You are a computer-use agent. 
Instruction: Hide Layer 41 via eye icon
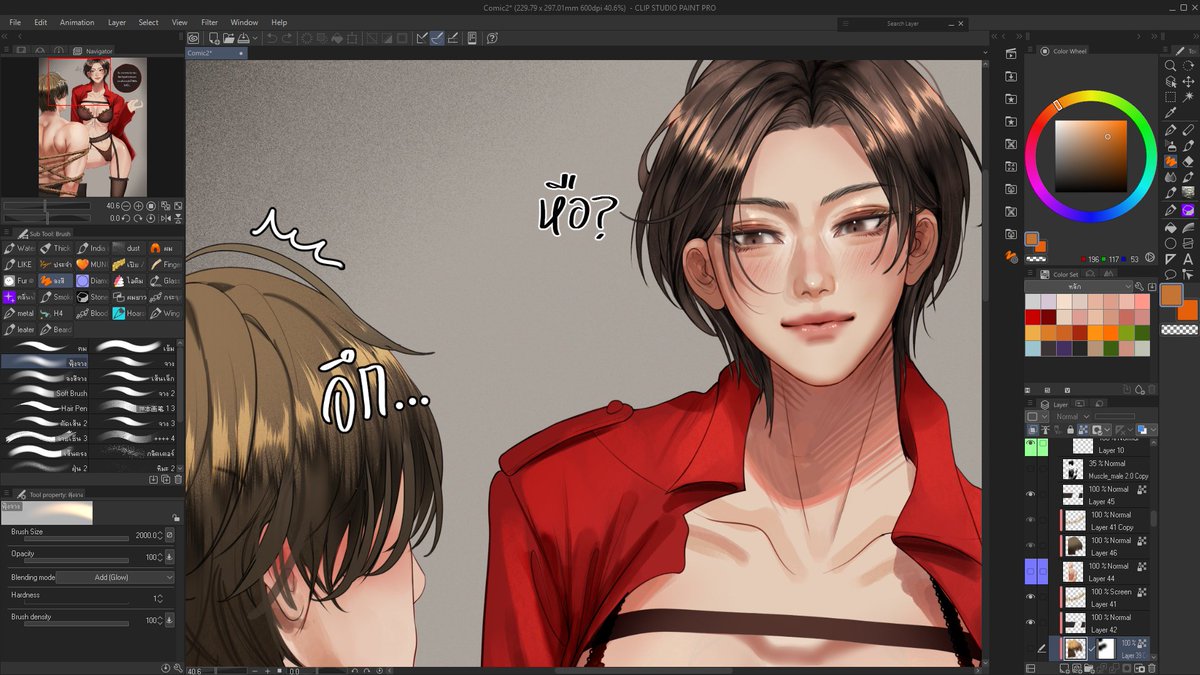click(x=1031, y=596)
